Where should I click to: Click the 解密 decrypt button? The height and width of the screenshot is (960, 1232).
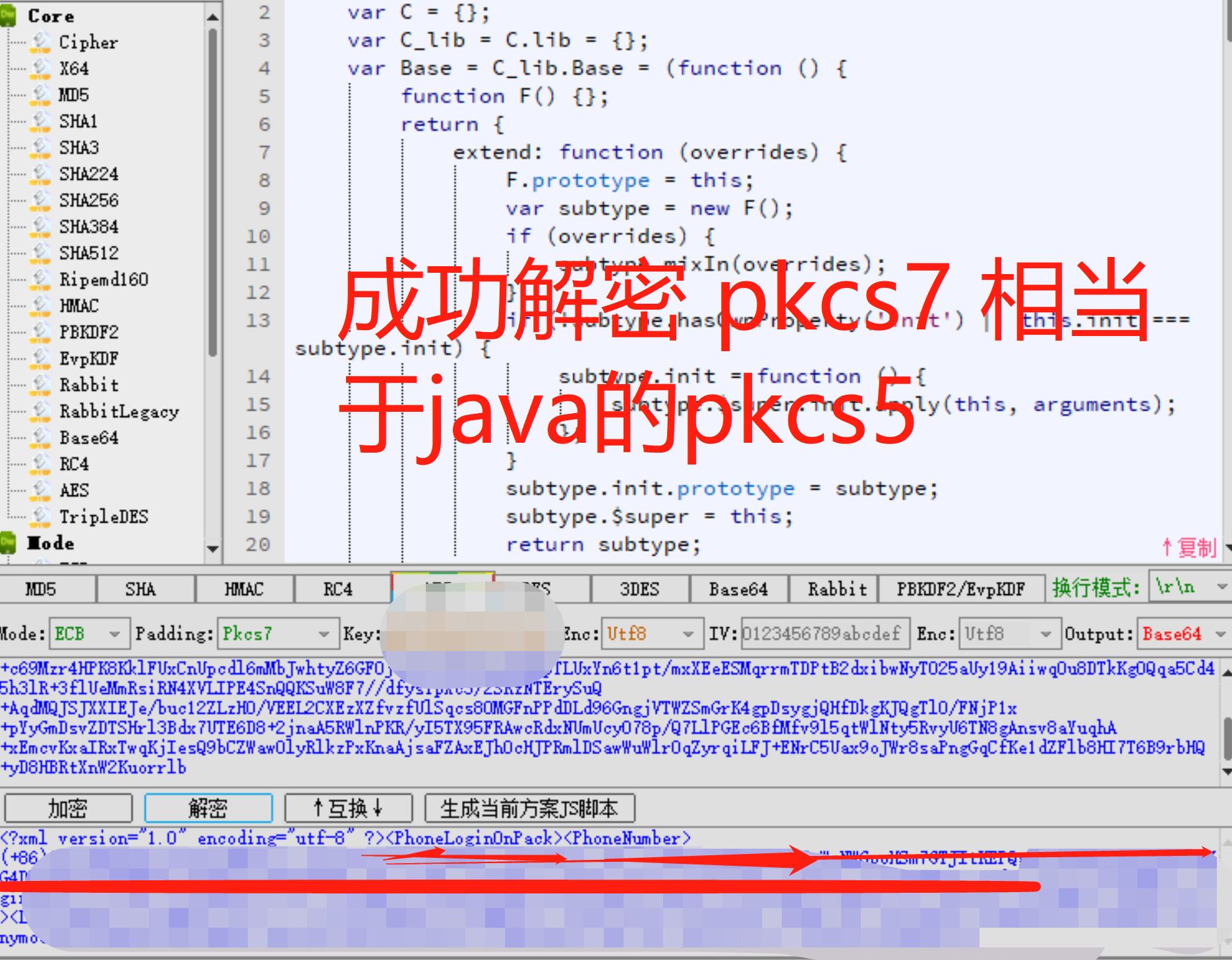click(x=208, y=808)
